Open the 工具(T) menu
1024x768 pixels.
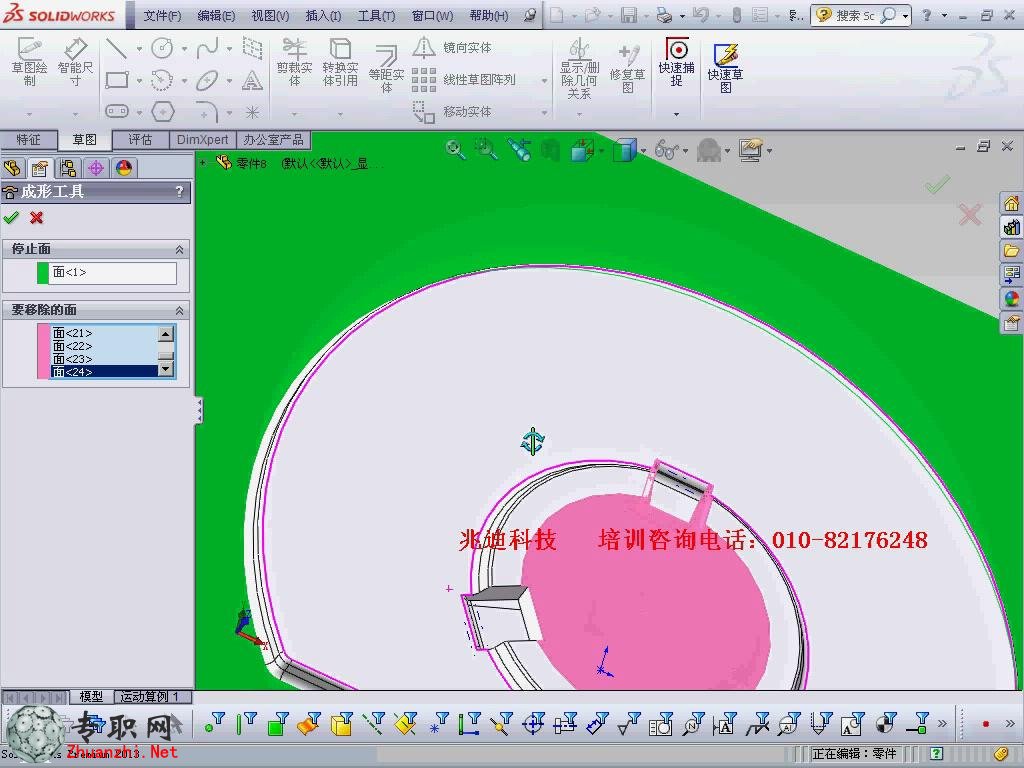376,15
